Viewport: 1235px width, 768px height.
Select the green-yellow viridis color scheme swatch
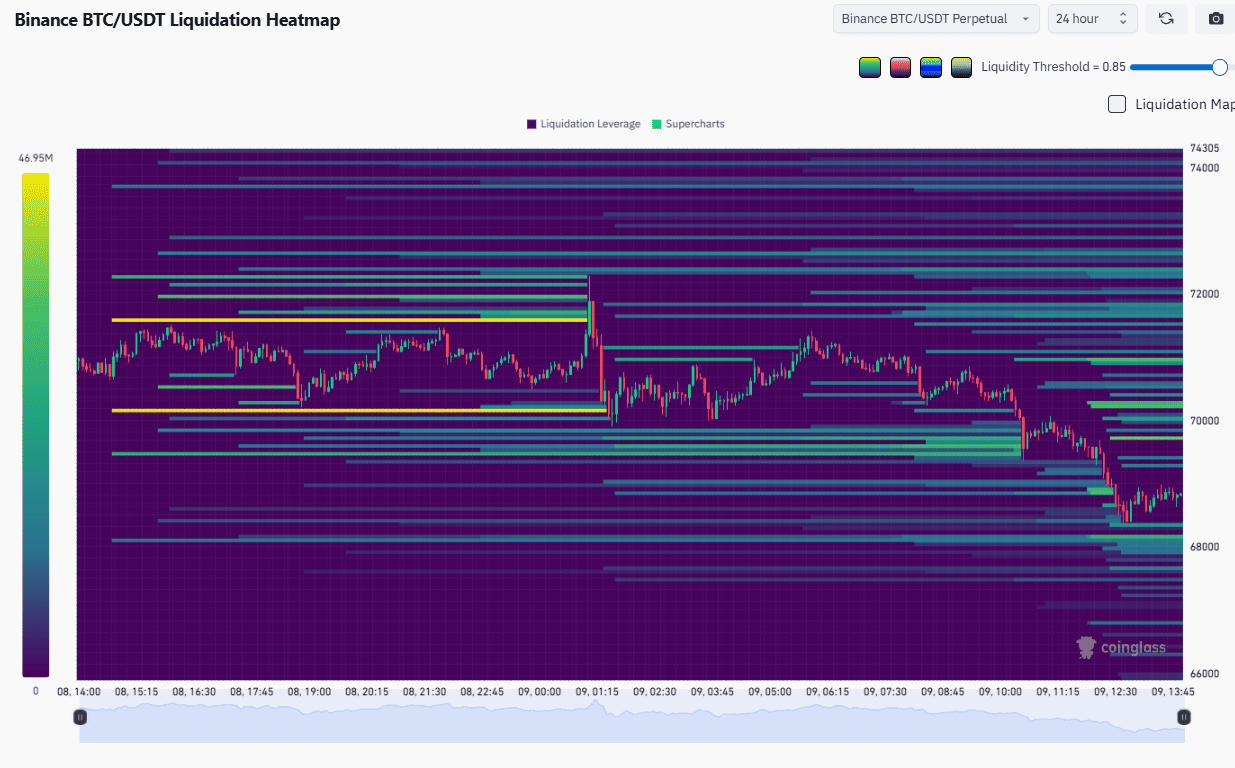870,68
